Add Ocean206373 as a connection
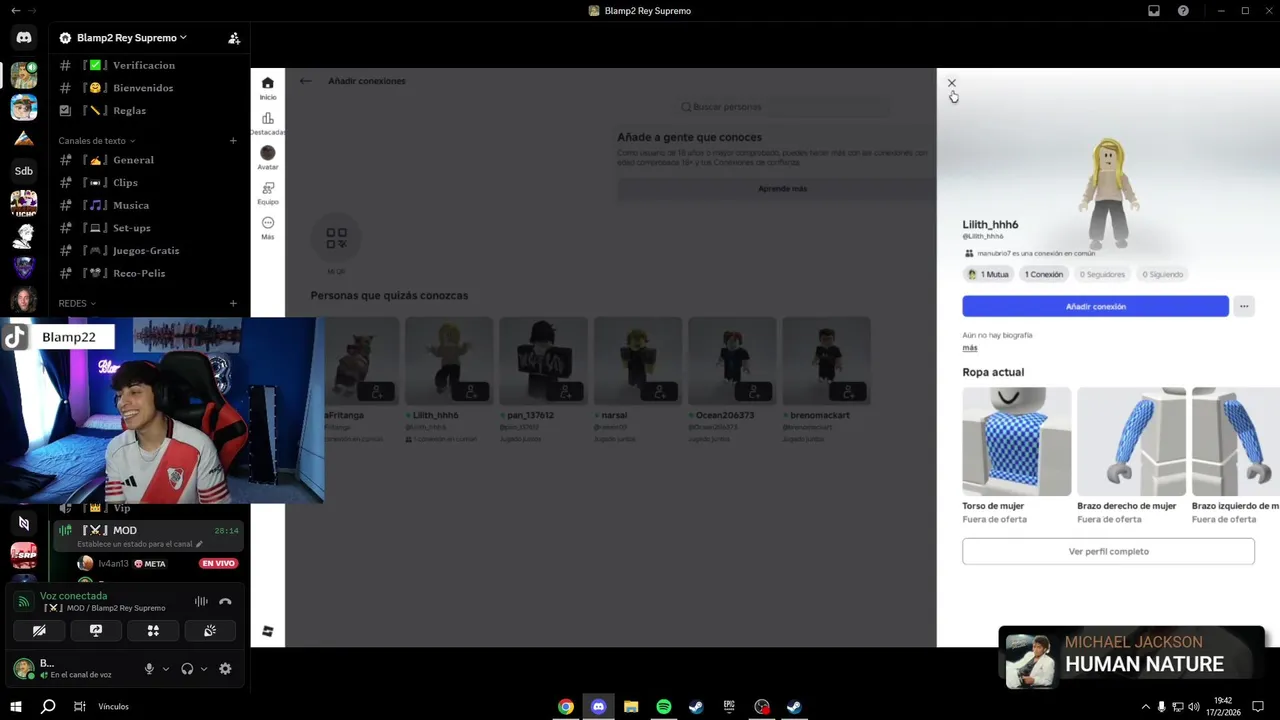 (752, 392)
